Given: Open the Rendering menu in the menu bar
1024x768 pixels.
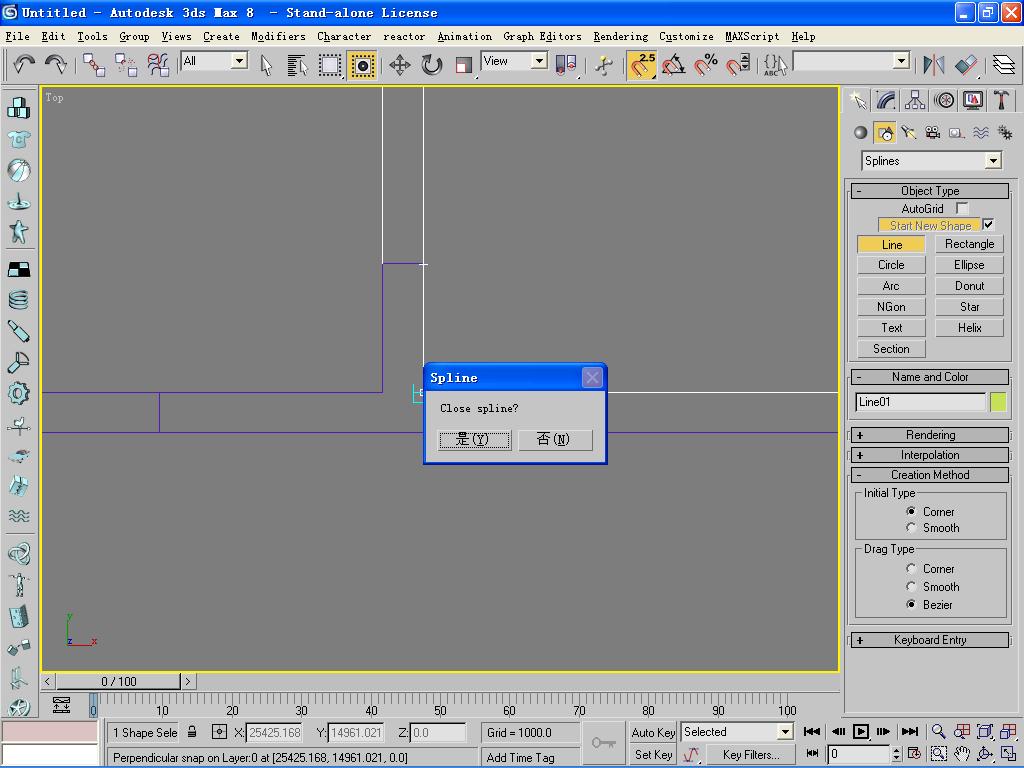Looking at the screenshot, I should click(x=620, y=36).
